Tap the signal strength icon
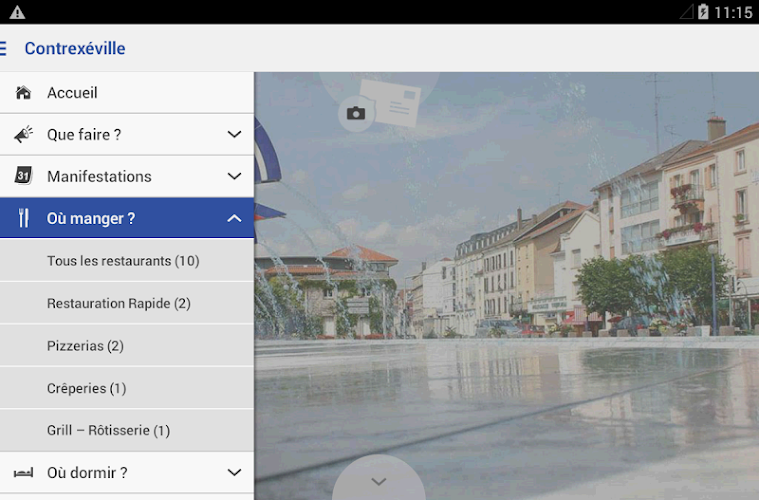The width and height of the screenshot is (759, 500). (686, 12)
